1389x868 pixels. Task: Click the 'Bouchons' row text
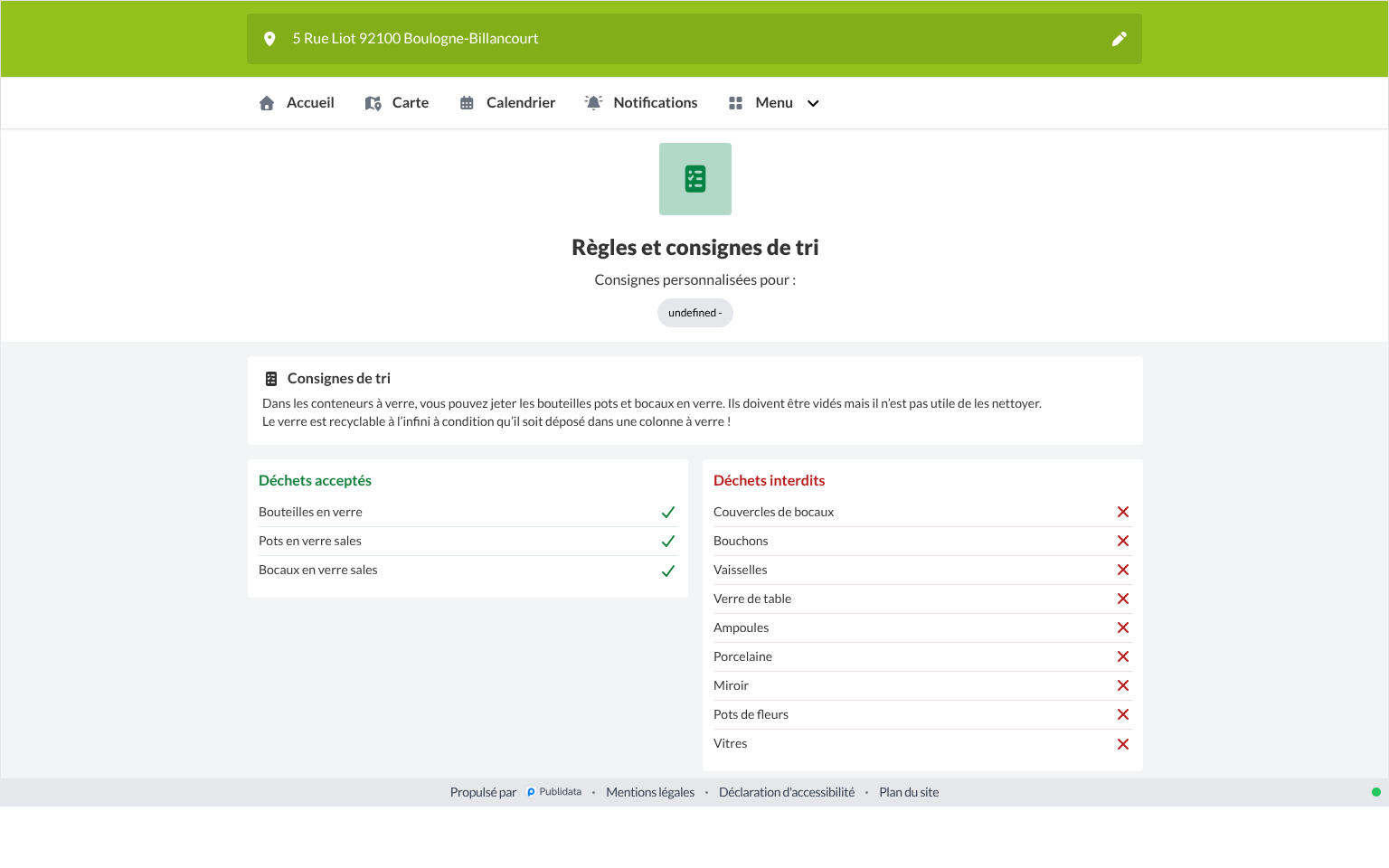click(741, 541)
